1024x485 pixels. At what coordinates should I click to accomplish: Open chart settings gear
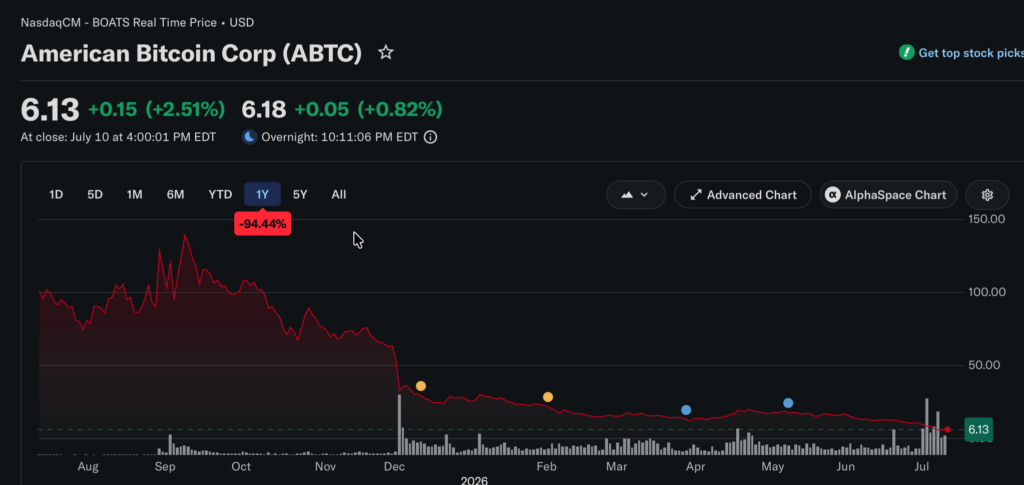(987, 195)
